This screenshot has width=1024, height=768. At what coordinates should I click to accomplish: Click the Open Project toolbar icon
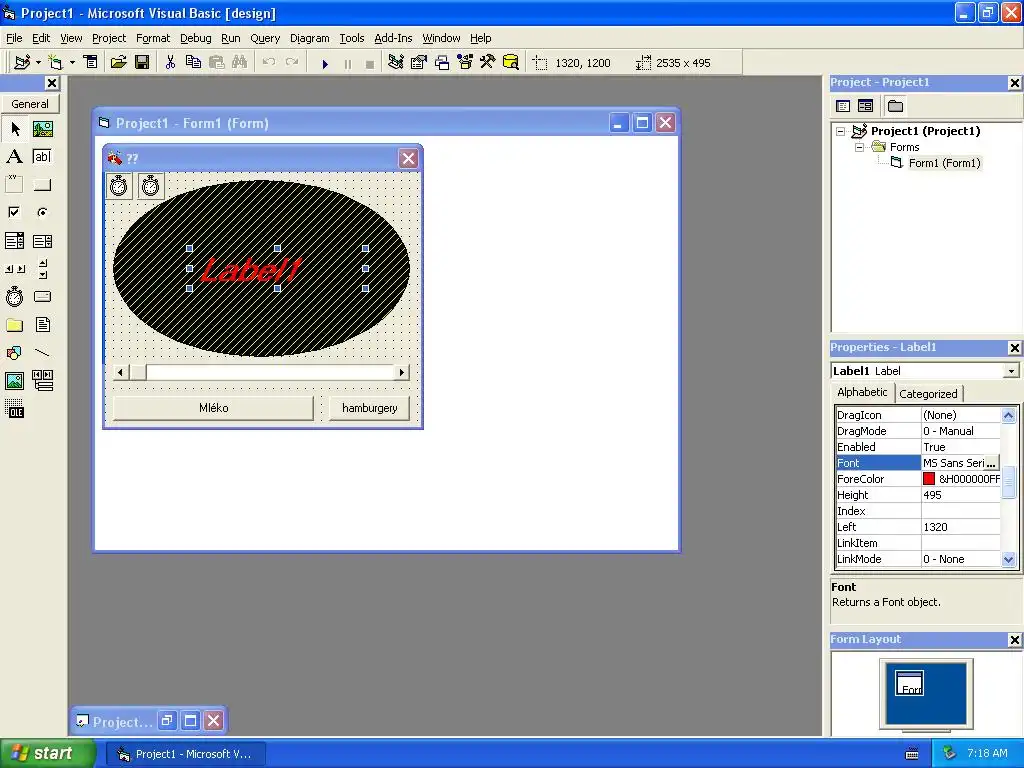tap(118, 63)
